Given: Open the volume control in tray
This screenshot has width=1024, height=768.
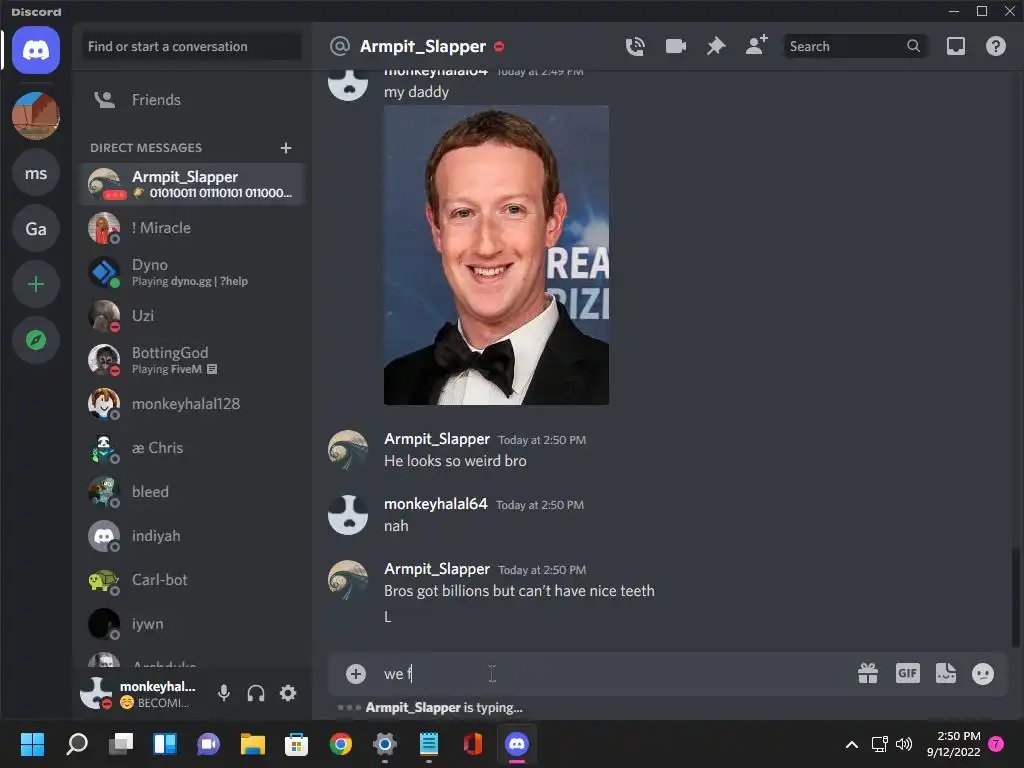Looking at the screenshot, I should 904,744.
